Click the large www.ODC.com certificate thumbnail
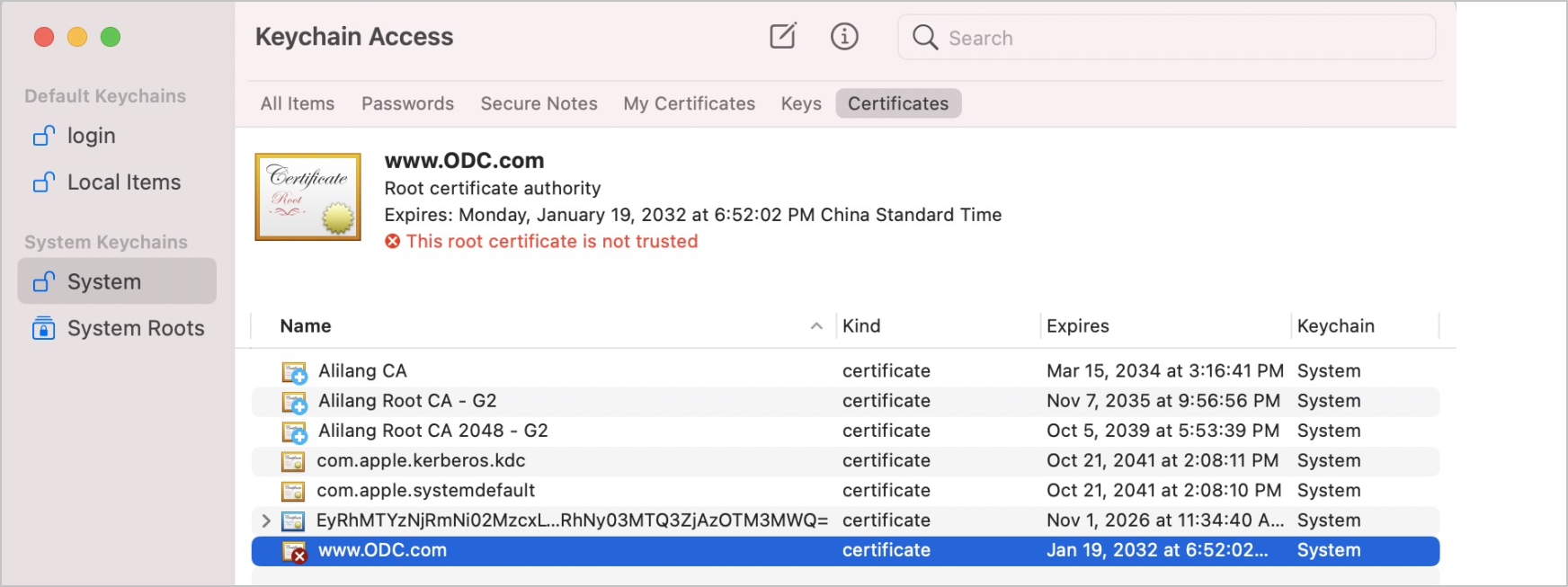Screen dimensions: 1568x587 pos(308,197)
